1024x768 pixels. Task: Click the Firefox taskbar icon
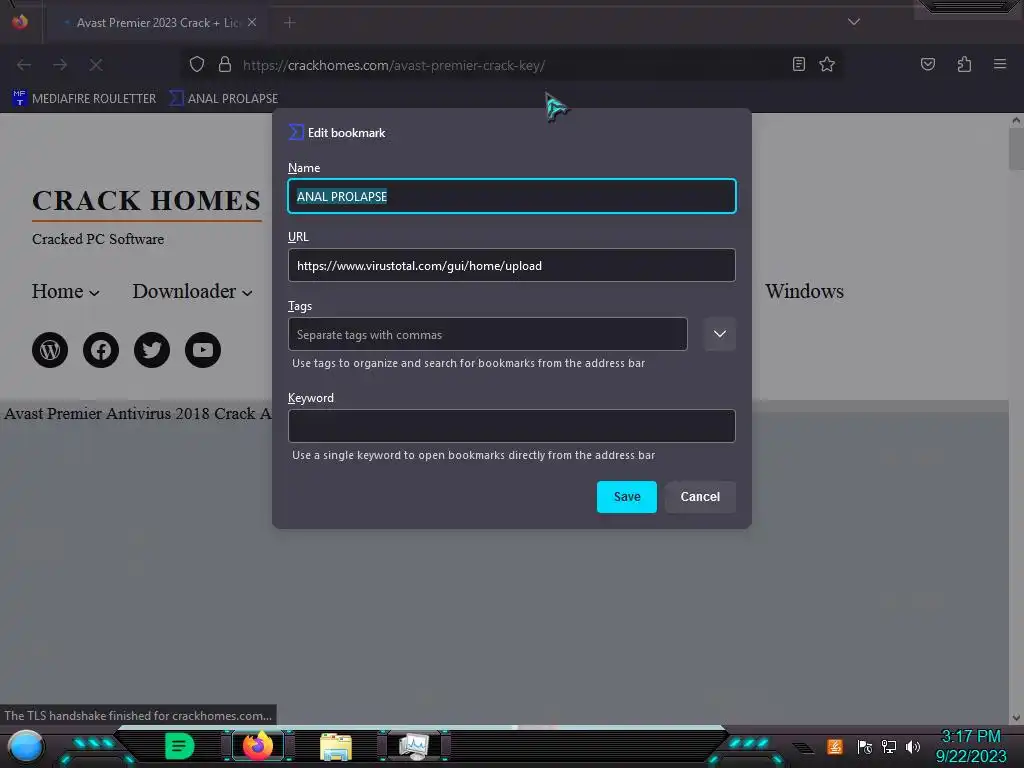click(x=257, y=746)
